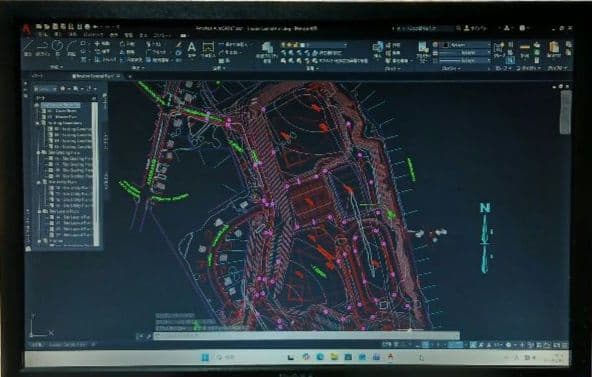The image size is (592, 377).
Task: Click the Match Properties icon
Action: point(423,51)
